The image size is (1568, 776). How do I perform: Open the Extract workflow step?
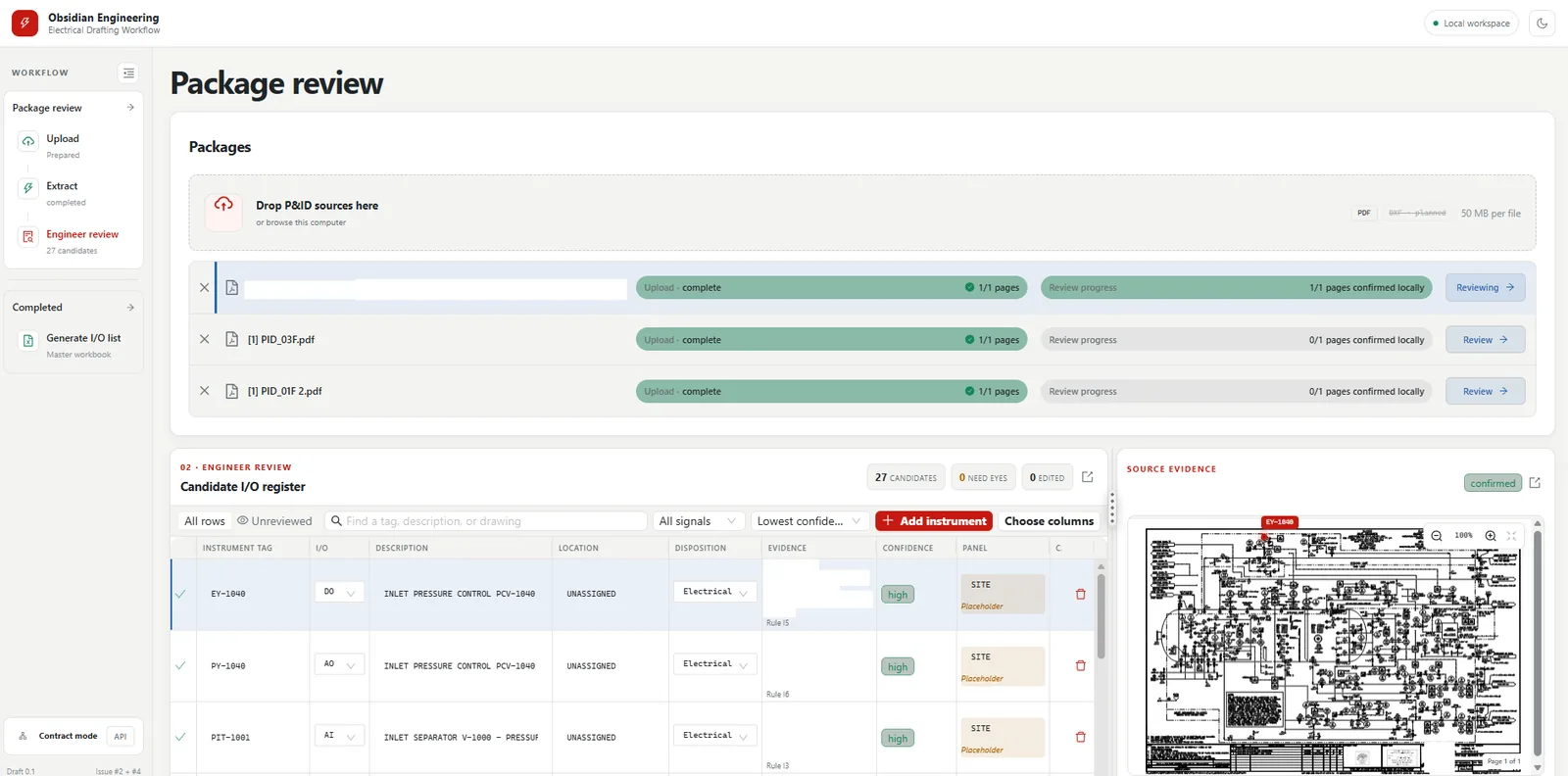[x=73, y=193]
